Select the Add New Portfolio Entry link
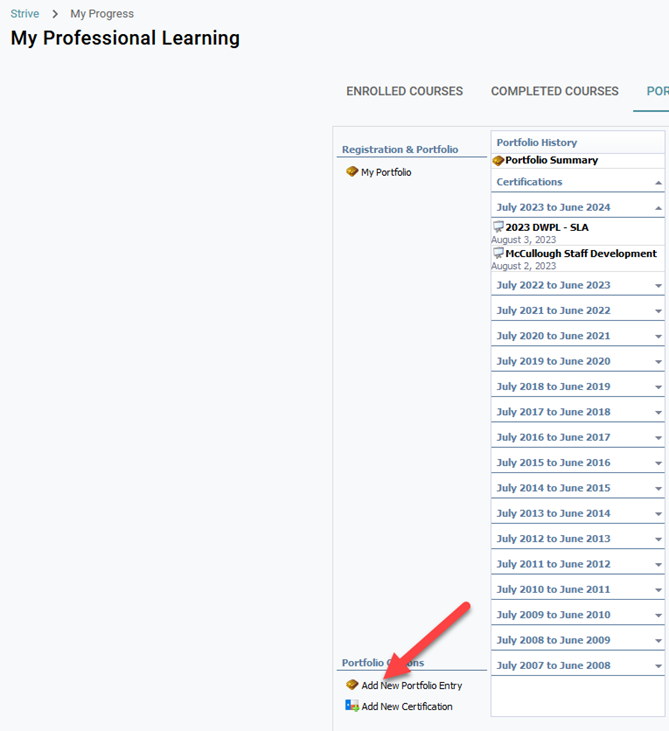 [x=412, y=685]
